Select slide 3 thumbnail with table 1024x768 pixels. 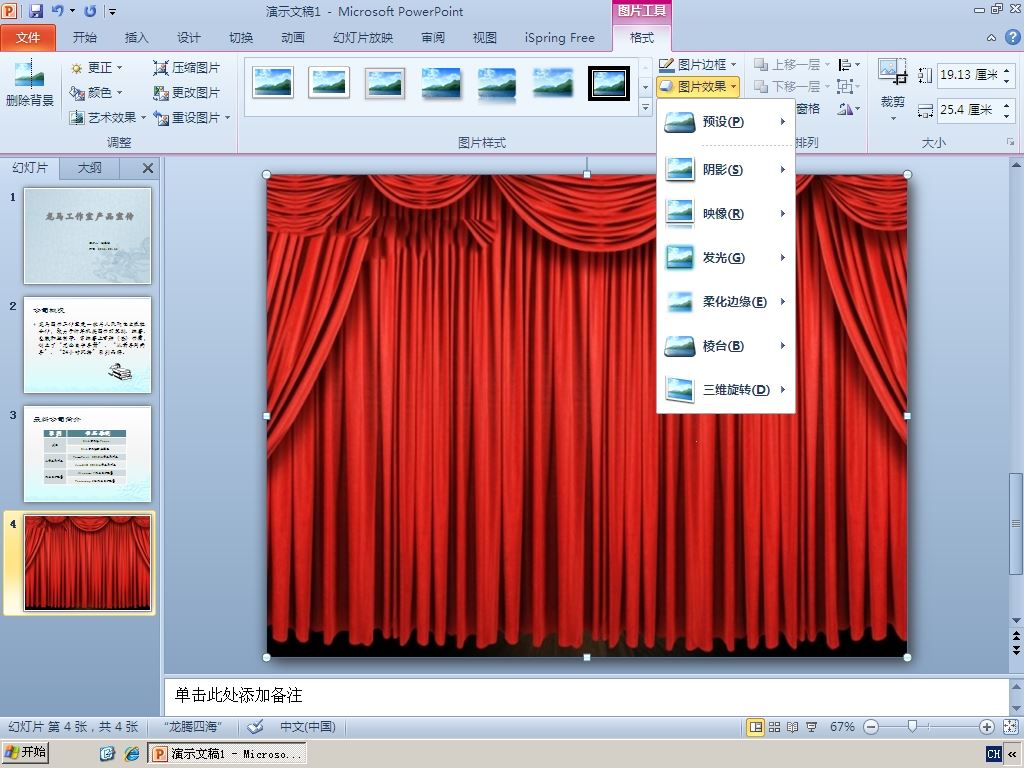88,454
